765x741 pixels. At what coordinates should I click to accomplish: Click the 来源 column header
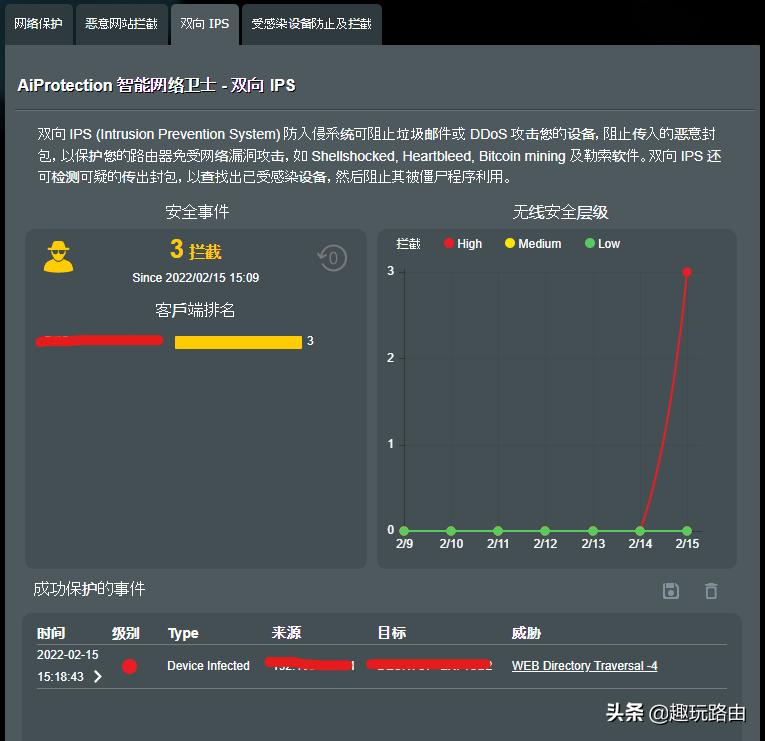pyautogui.click(x=286, y=633)
